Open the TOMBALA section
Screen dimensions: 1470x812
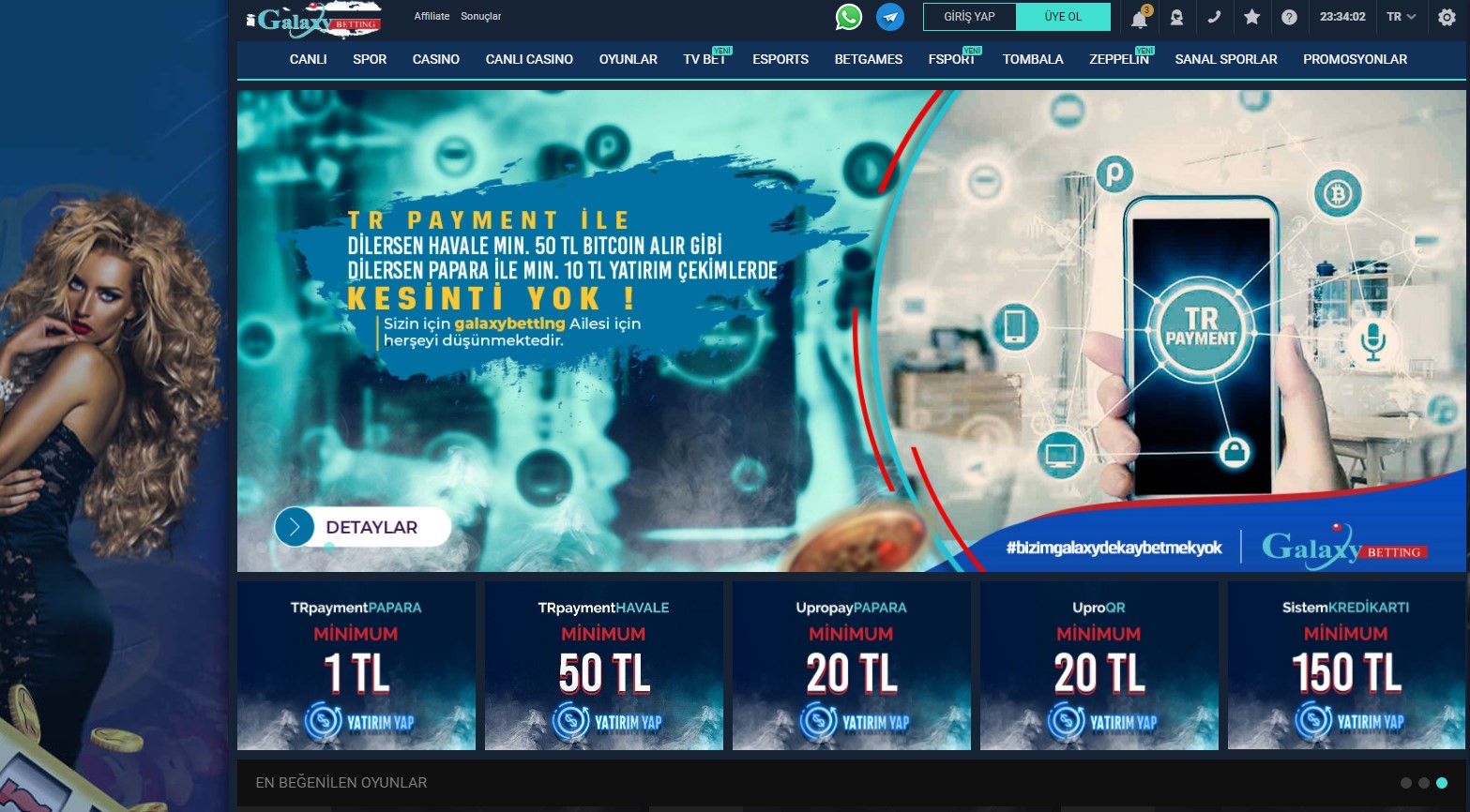(x=1033, y=59)
